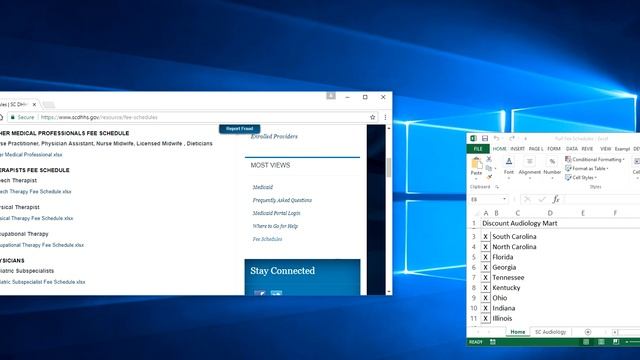Image resolution: width=640 pixels, height=360 pixels.
Task: Toggle the North Carolina X checkbox
Action: [x=485, y=247]
